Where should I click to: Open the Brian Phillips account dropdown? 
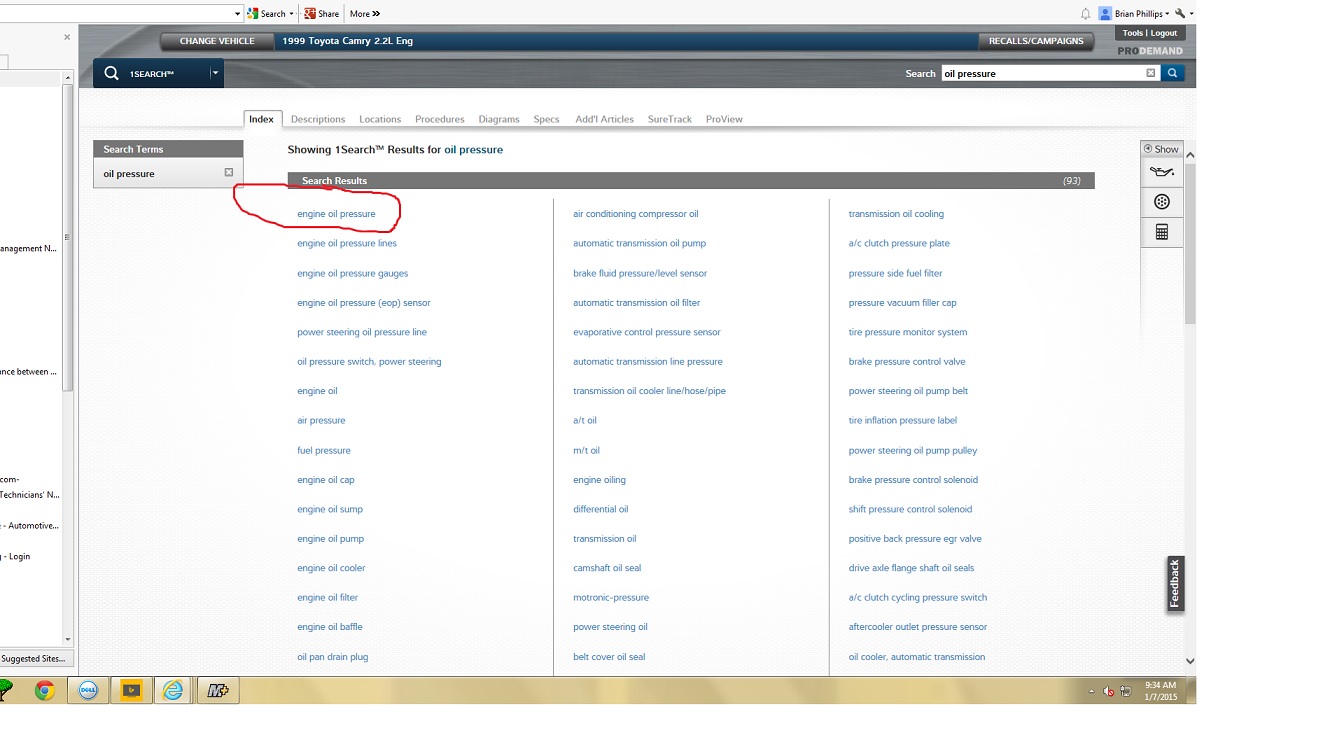point(1134,14)
